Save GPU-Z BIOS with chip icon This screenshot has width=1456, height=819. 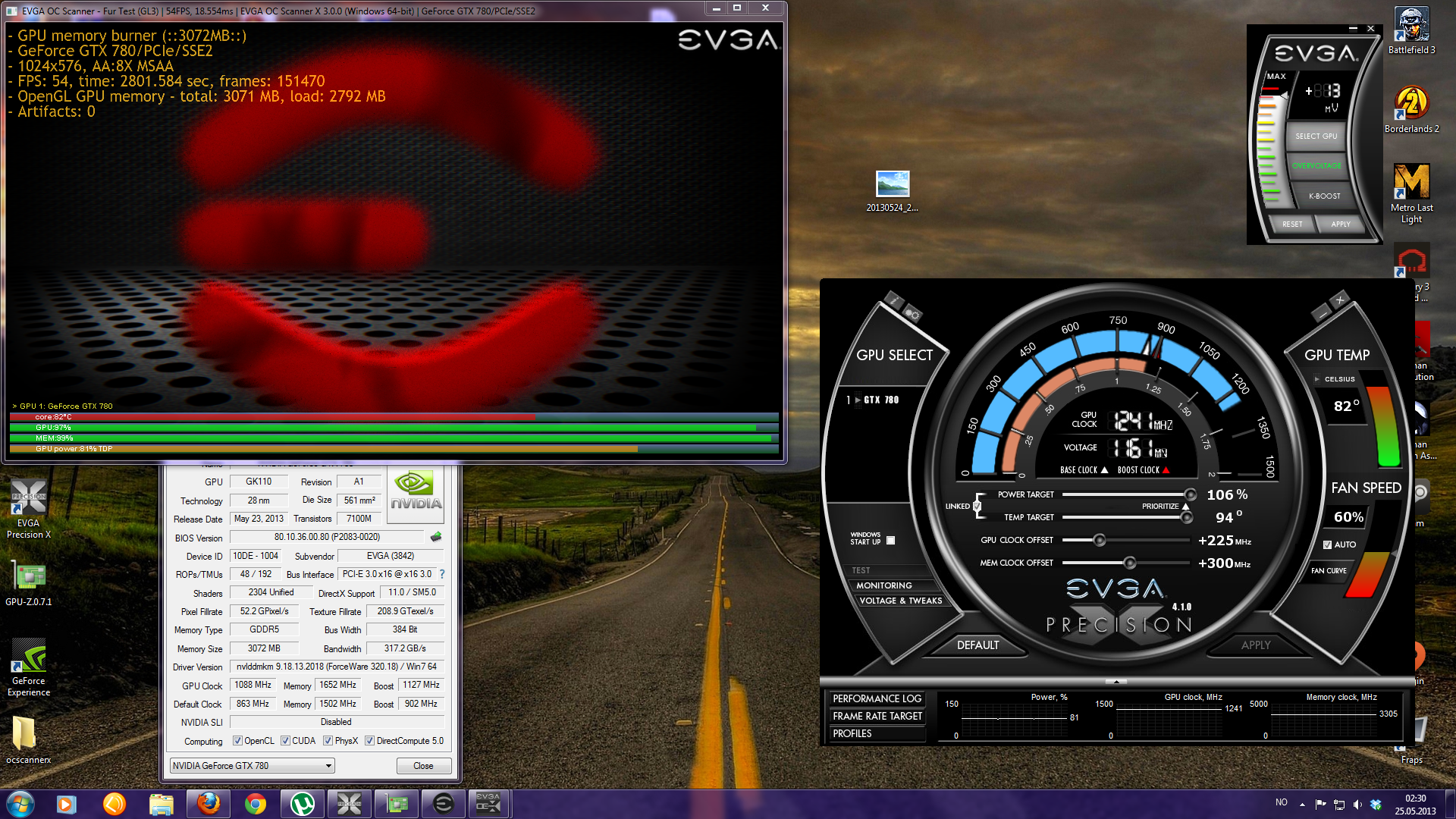[436, 537]
